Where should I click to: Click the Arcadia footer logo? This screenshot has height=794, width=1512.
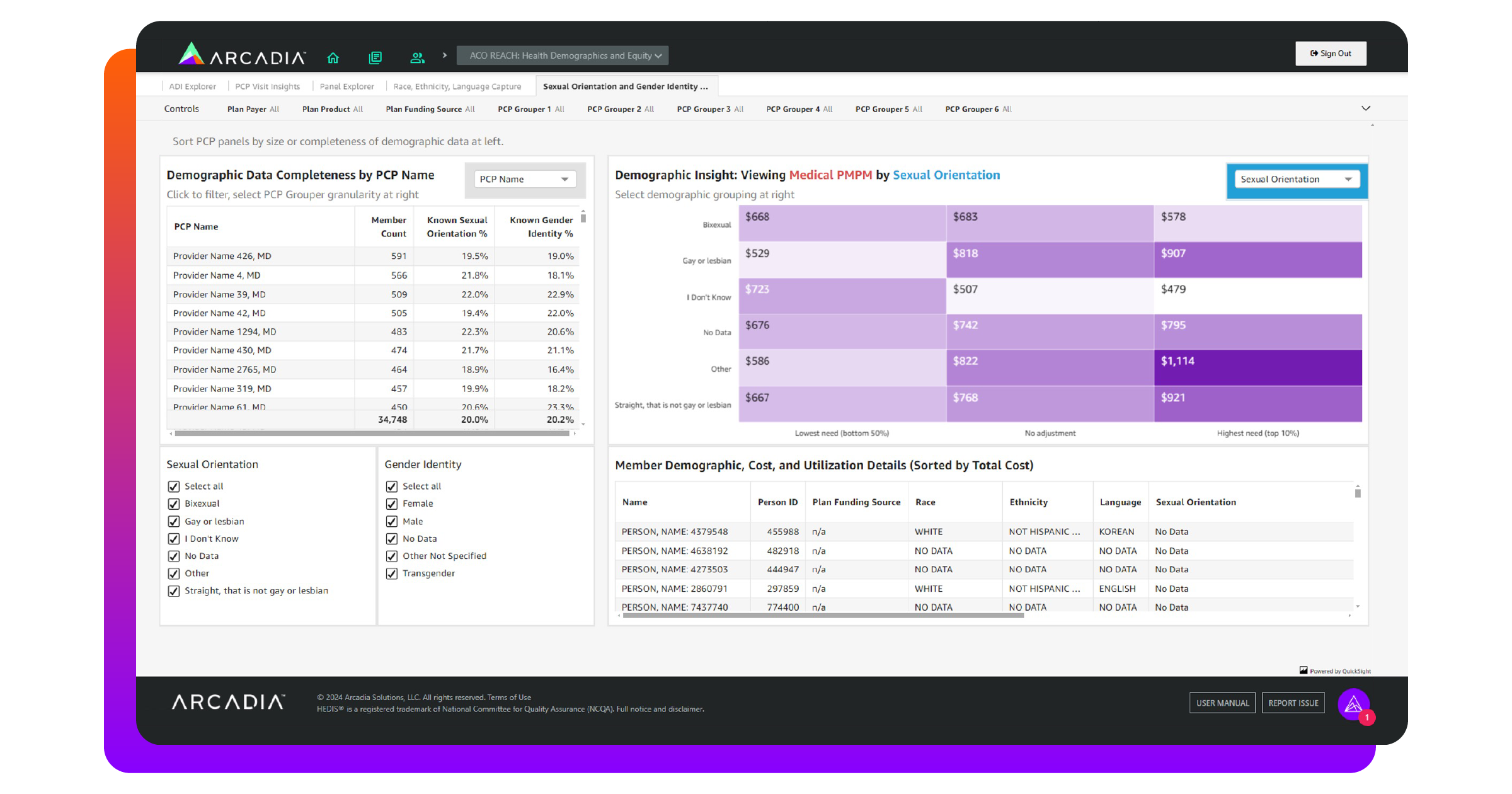point(228,702)
